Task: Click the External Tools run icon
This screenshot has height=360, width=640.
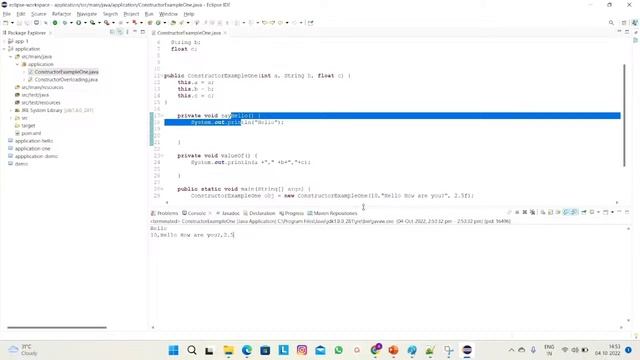Action: (107, 23)
